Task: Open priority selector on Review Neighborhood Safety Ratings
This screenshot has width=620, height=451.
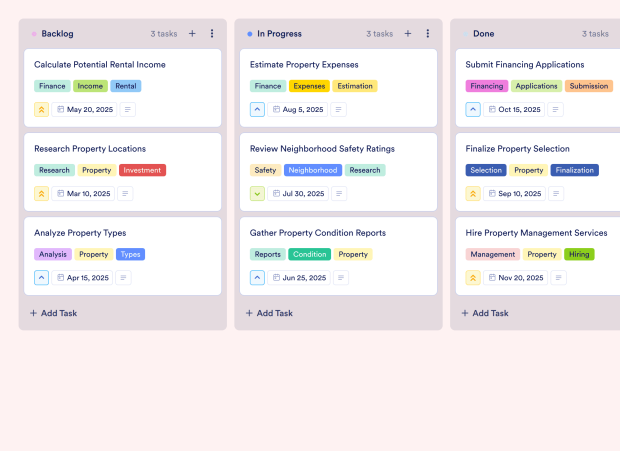Action: tap(258, 194)
